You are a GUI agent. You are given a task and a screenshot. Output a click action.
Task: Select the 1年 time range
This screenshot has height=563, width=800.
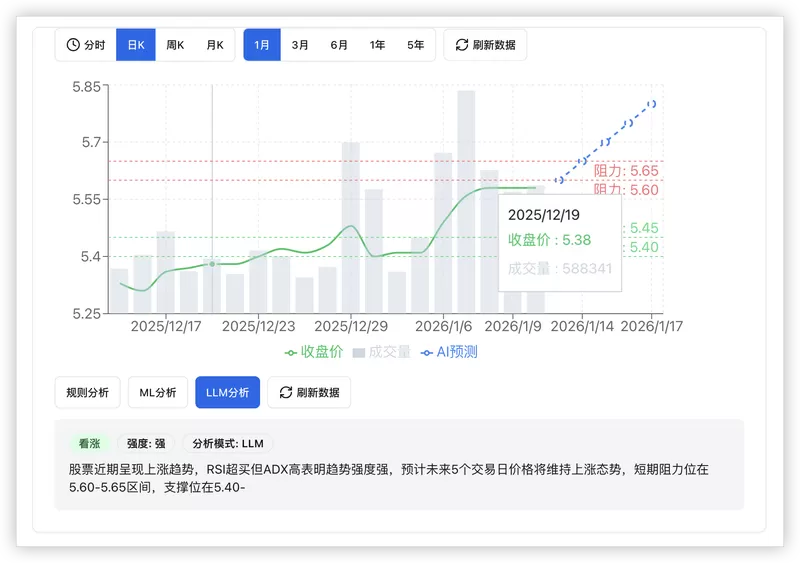378,45
